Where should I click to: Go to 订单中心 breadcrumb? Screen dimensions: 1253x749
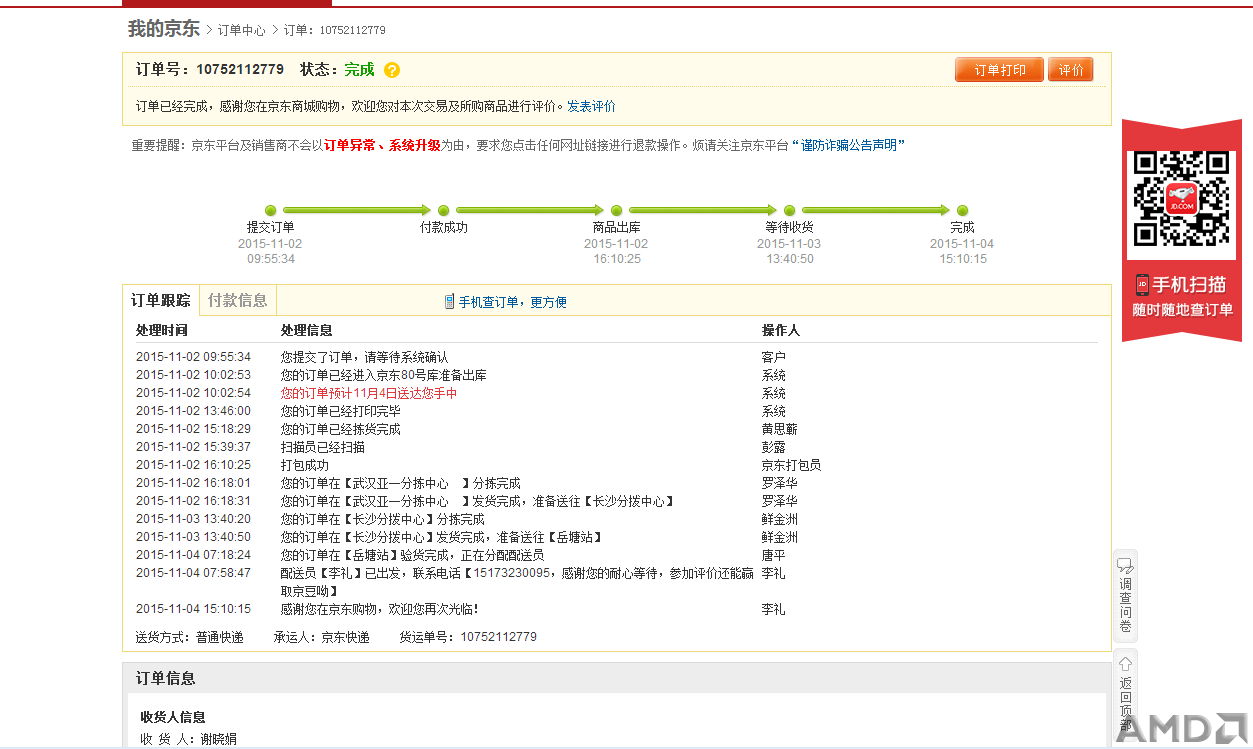242,31
